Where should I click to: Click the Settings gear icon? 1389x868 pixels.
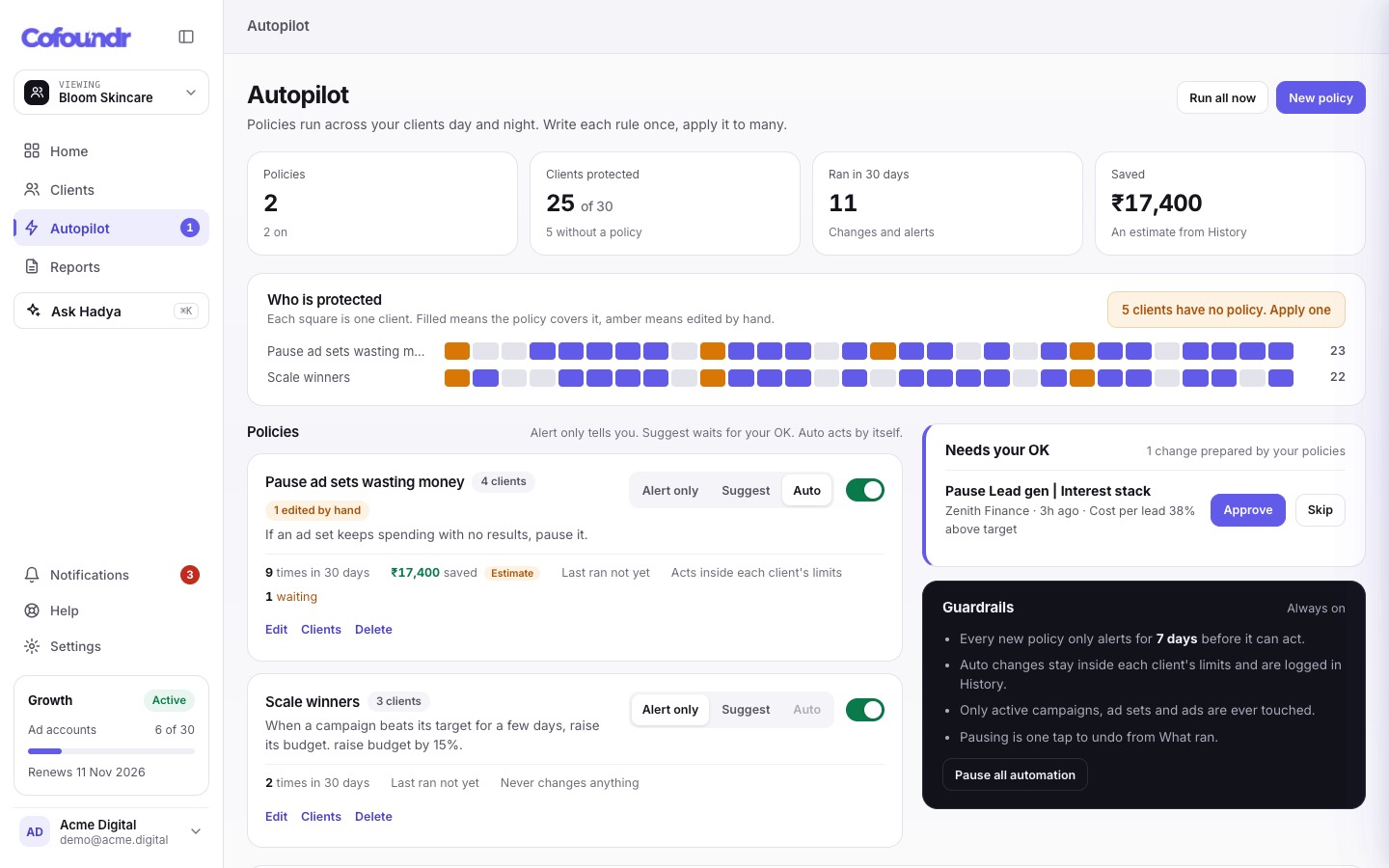coord(32,646)
